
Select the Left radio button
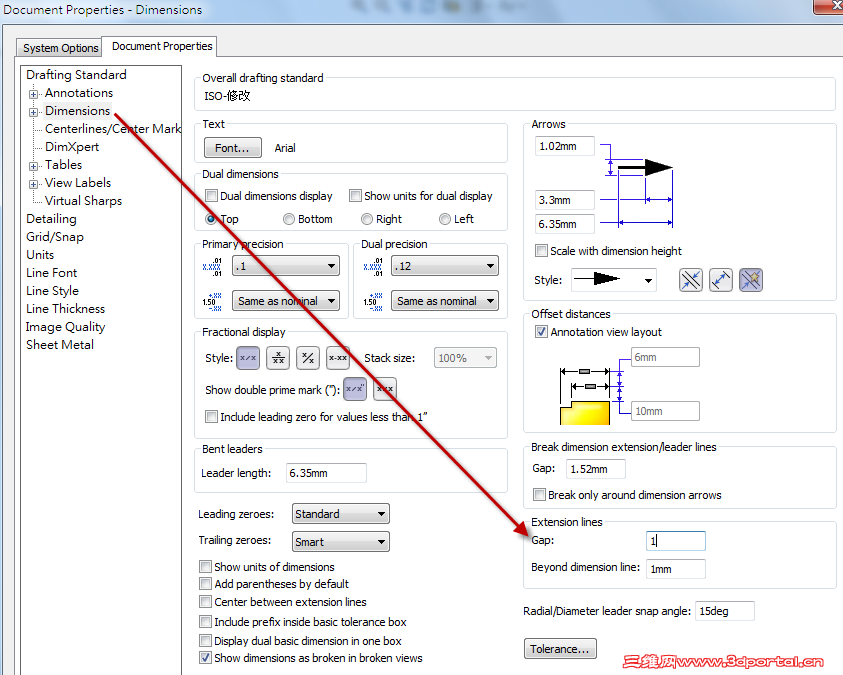tap(445, 219)
